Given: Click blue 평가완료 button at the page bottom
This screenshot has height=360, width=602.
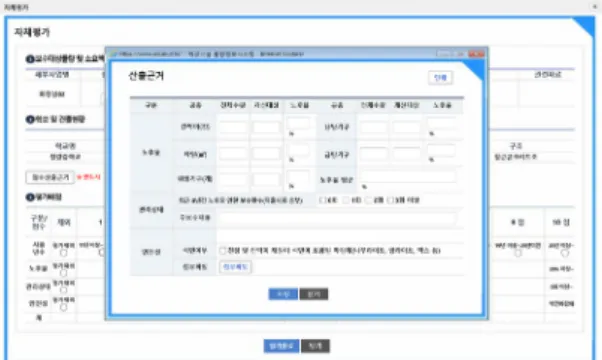Looking at the screenshot, I should point(281,346).
